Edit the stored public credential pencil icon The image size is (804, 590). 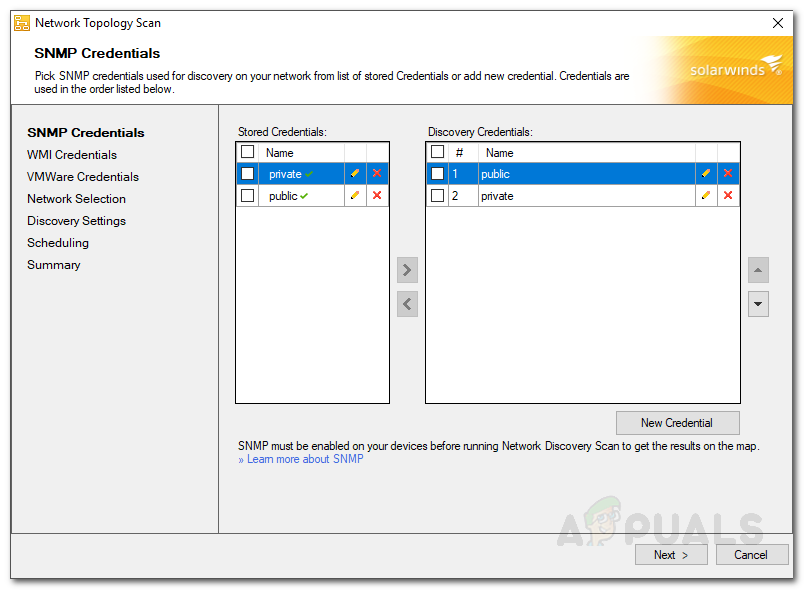click(355, 195)
